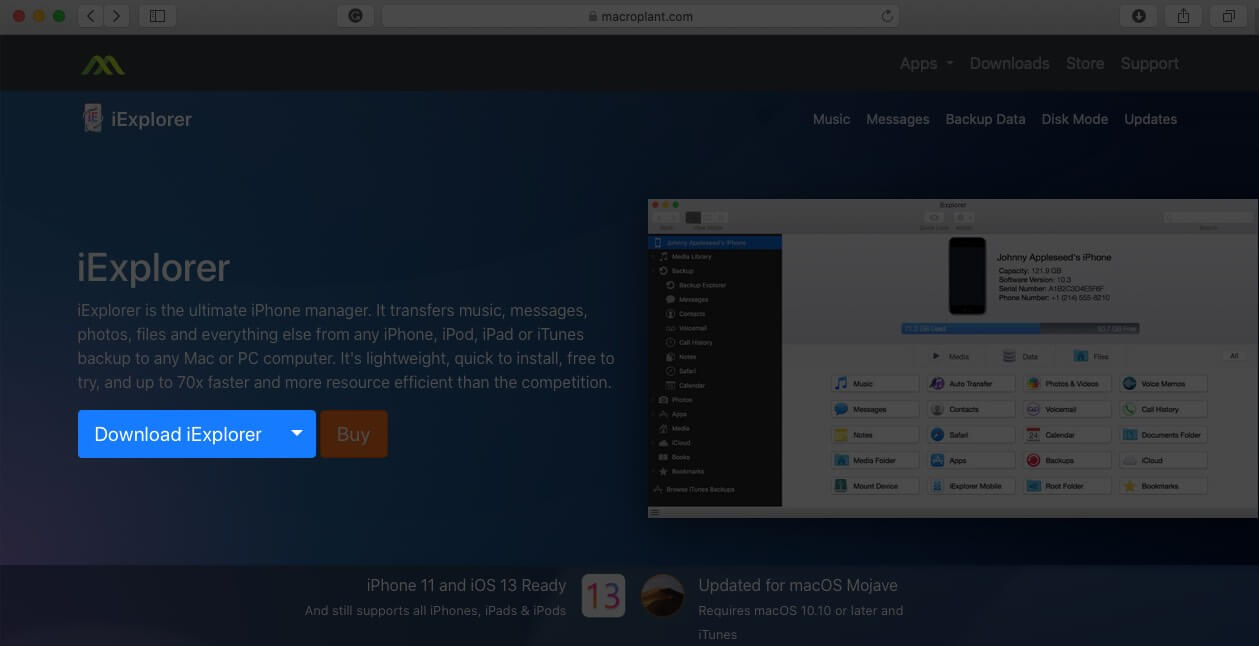The image size is (1259, 646).
Task: Open the Safari share menu
Action: coord(1183,16)
